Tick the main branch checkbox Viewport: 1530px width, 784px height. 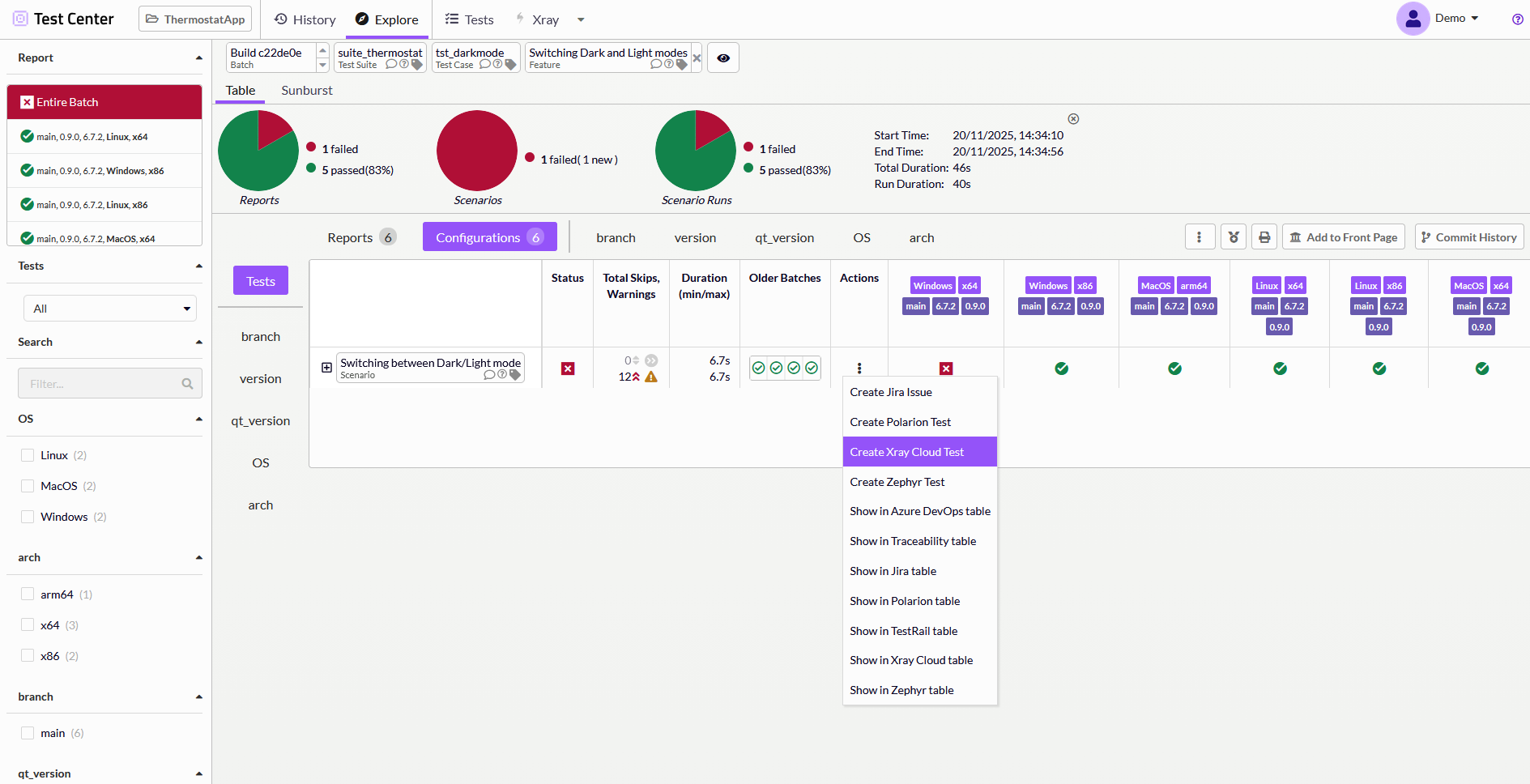pos(28,733)
